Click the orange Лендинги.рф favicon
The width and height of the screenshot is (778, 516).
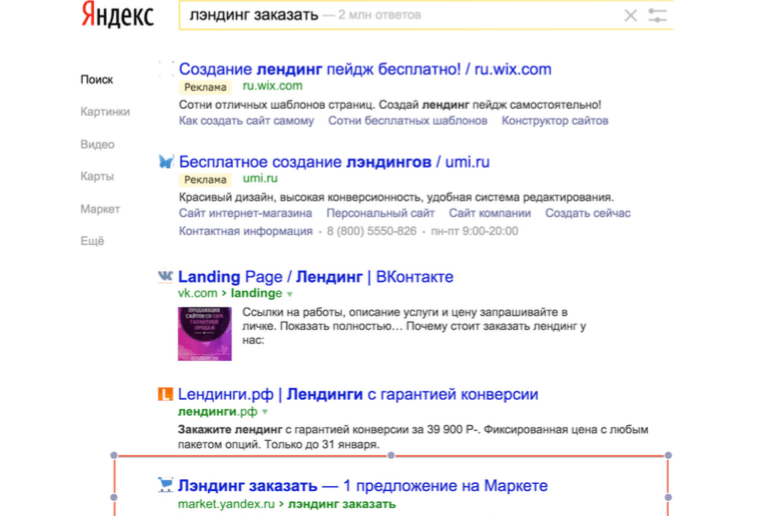pyautogui.click(x=165, y=394)
